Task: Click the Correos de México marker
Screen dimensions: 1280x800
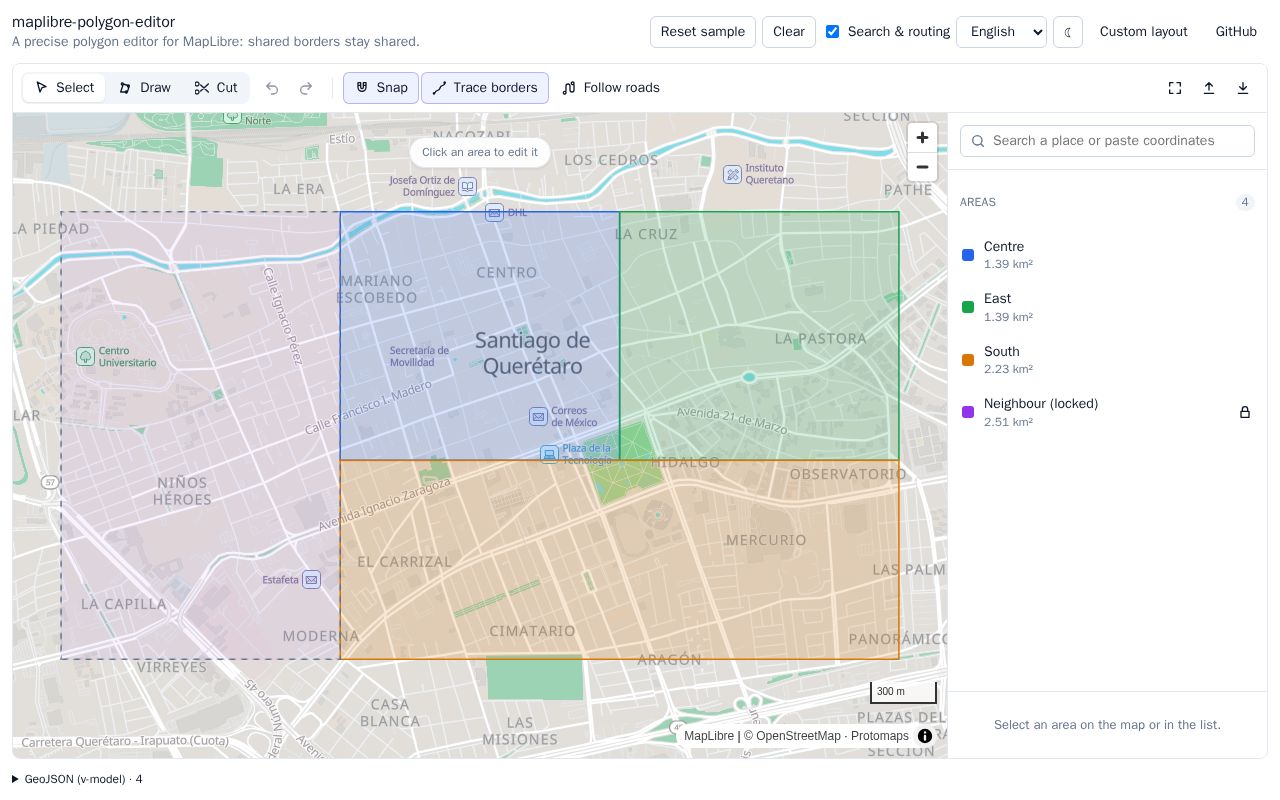Action: coord(538,416)
